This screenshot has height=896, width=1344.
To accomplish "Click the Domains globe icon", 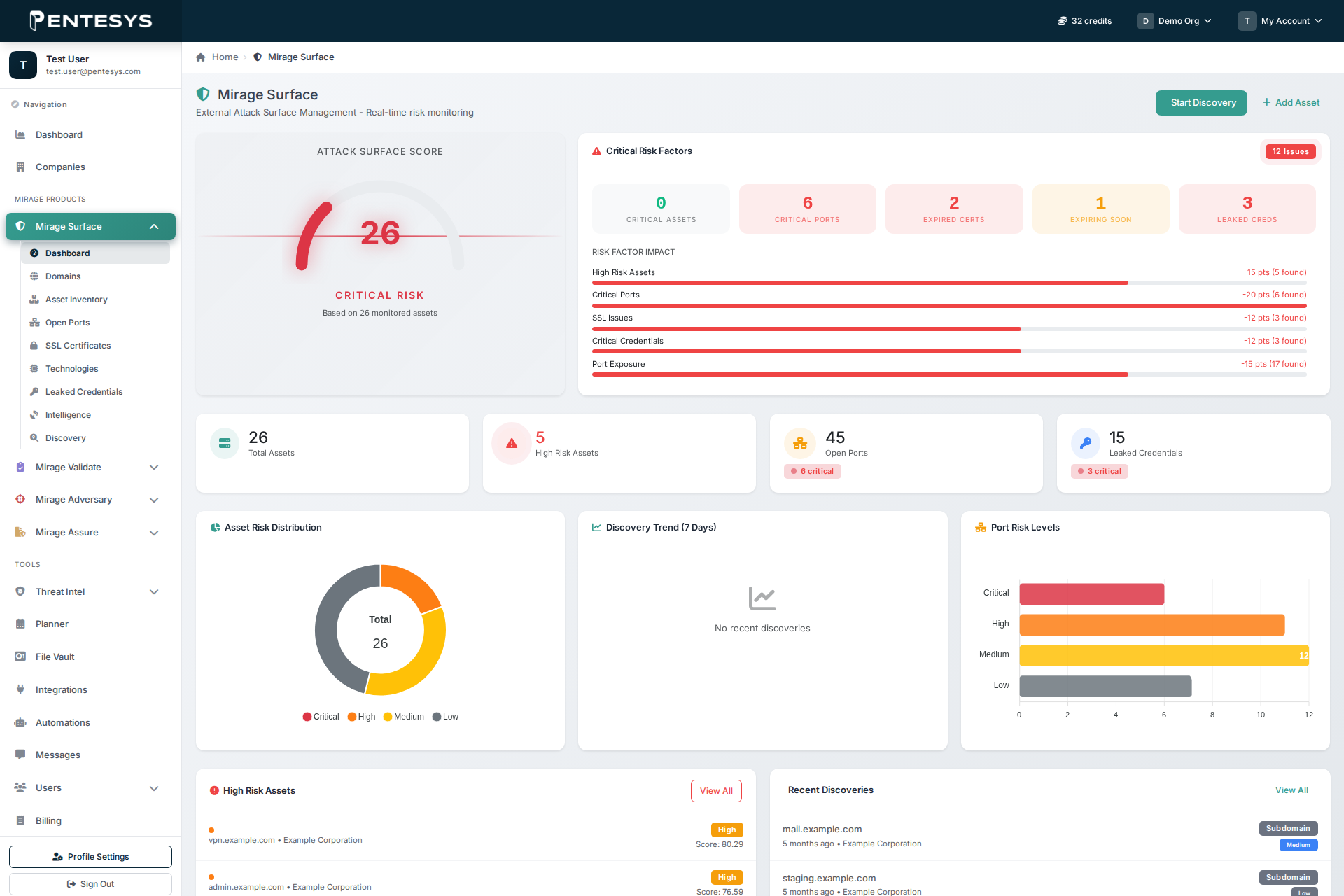I will tap(34, 276).
